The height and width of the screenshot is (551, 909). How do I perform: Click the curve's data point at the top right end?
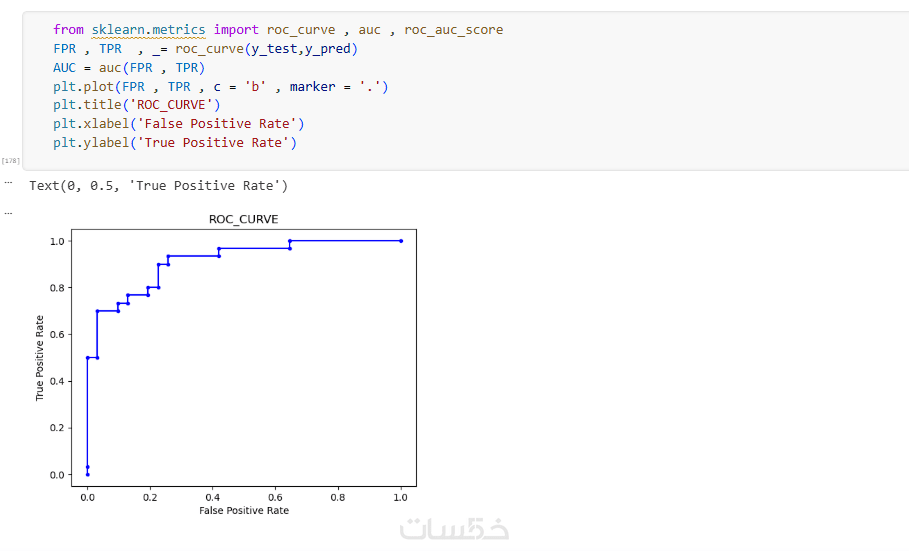tap(401, 241)
